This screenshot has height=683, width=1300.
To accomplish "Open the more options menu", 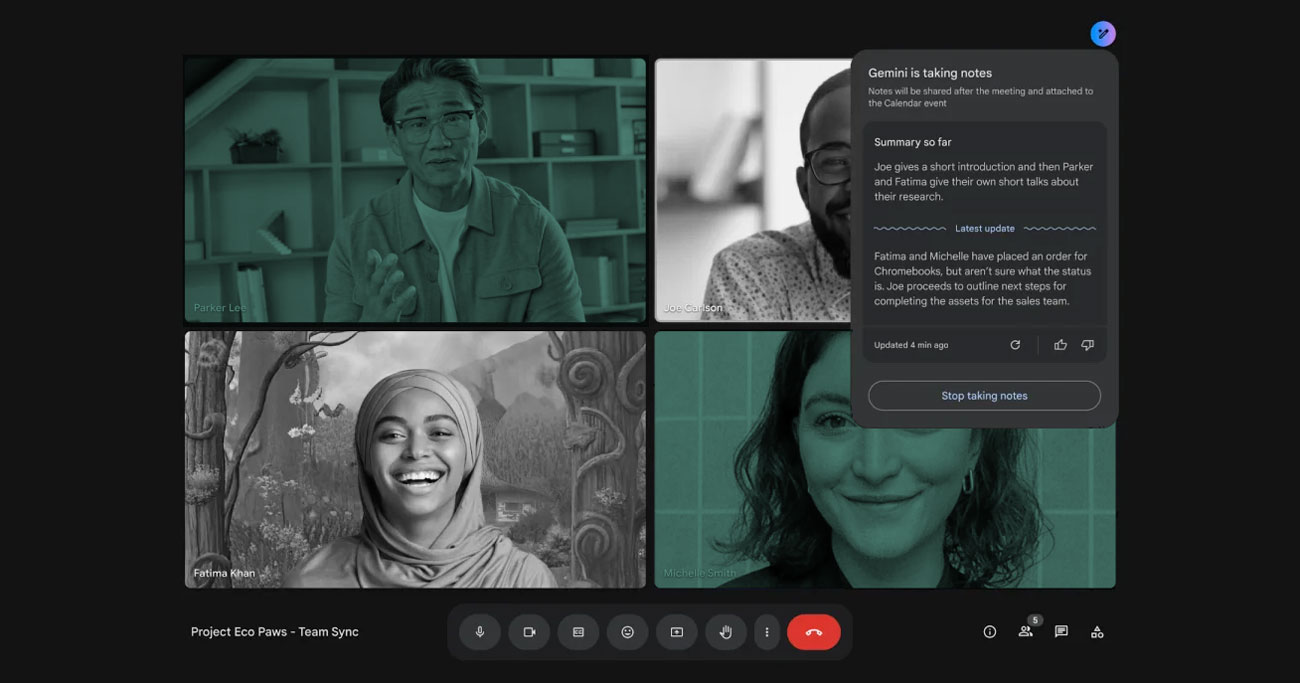I will (x=767, y=632).
